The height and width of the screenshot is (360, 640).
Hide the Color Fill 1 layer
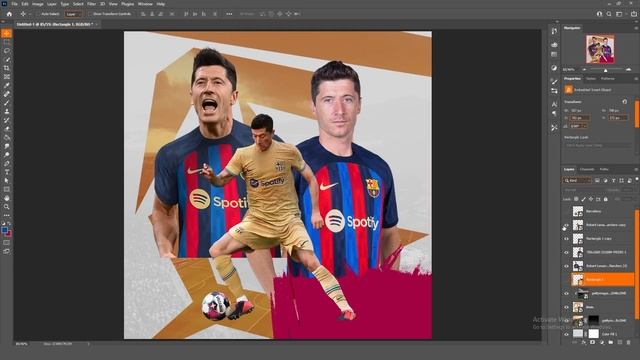pyautogui.click(x=566, y=334)
